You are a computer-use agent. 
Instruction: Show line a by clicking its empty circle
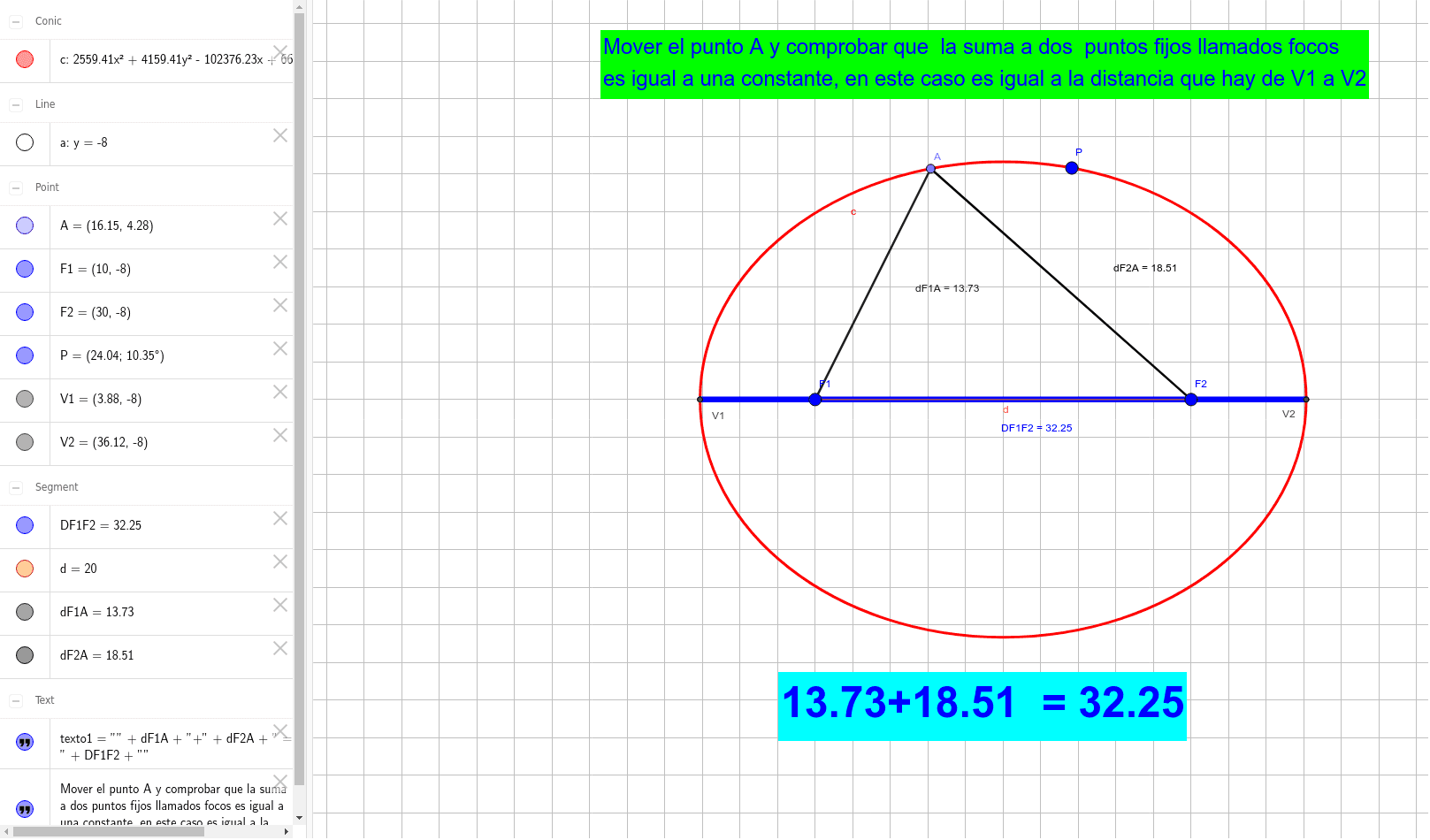24,141
